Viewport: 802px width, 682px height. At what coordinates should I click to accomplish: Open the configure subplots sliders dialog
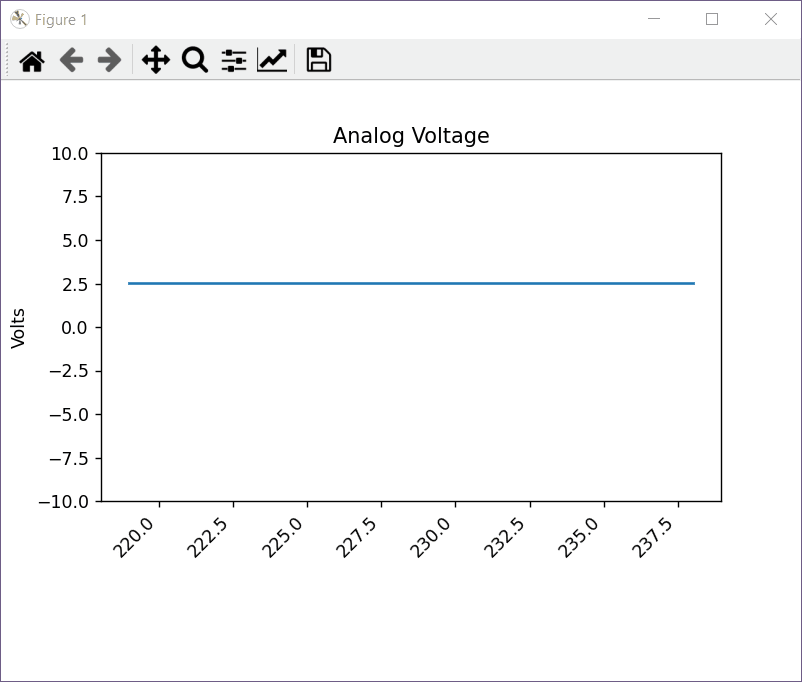(234, 61)
